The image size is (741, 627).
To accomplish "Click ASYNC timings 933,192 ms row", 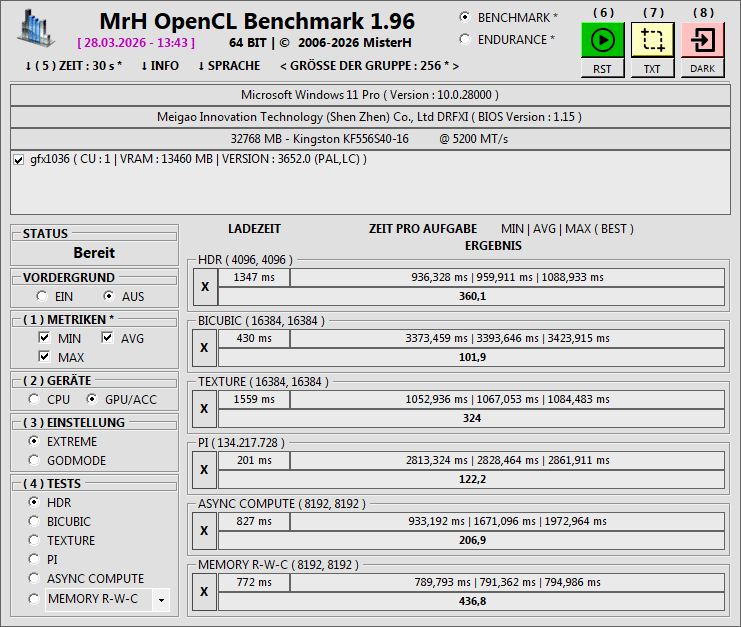I will (x=508, y=521).
